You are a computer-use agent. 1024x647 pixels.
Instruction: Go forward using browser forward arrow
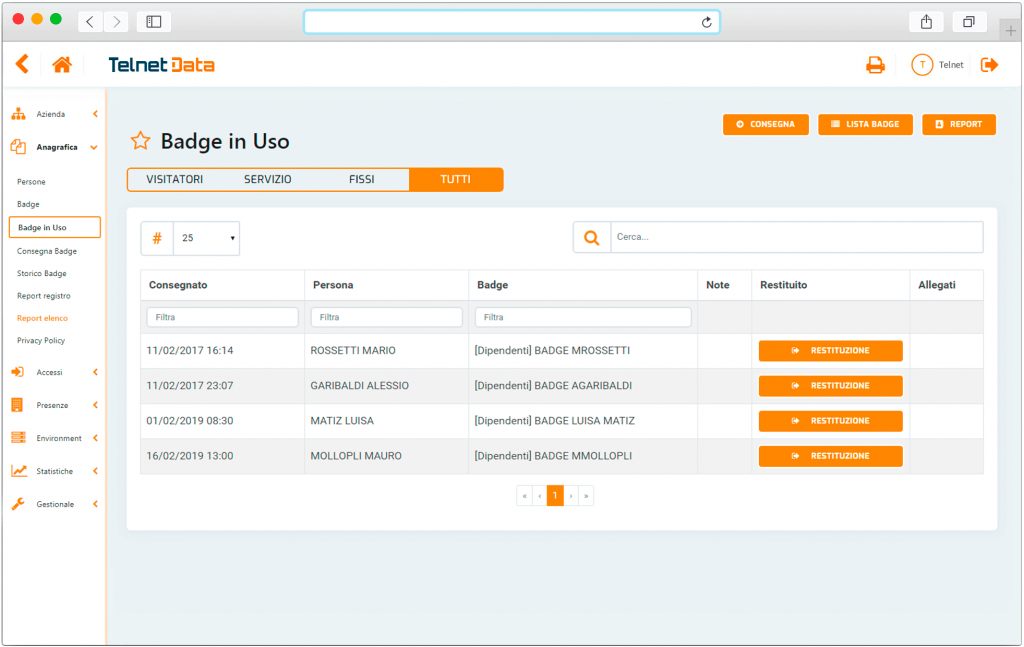tap(116, 22)
